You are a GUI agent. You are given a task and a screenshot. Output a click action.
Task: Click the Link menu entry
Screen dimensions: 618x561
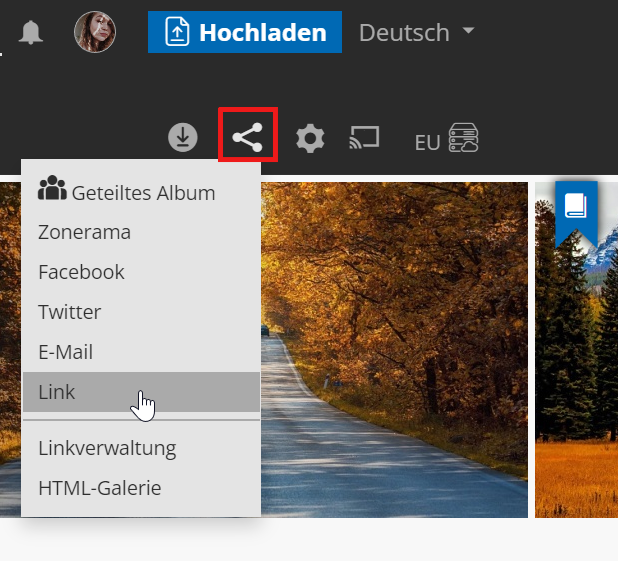57,392
